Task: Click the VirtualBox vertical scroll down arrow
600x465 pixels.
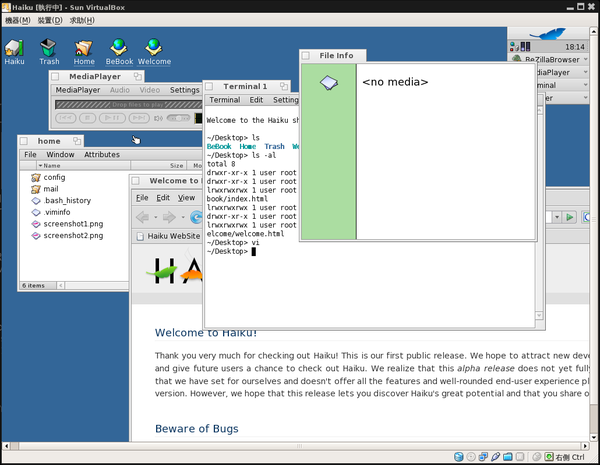Action: pos(593,437)
